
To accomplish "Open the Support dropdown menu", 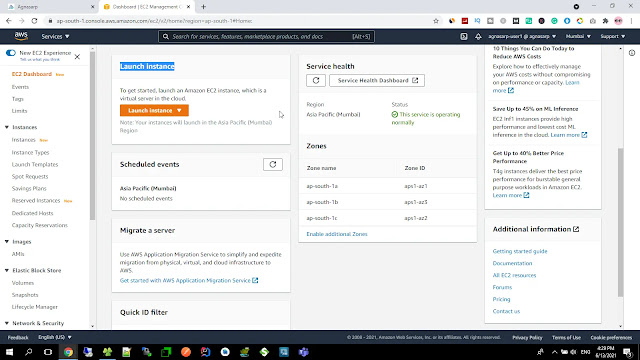I will tap(613, 36).
